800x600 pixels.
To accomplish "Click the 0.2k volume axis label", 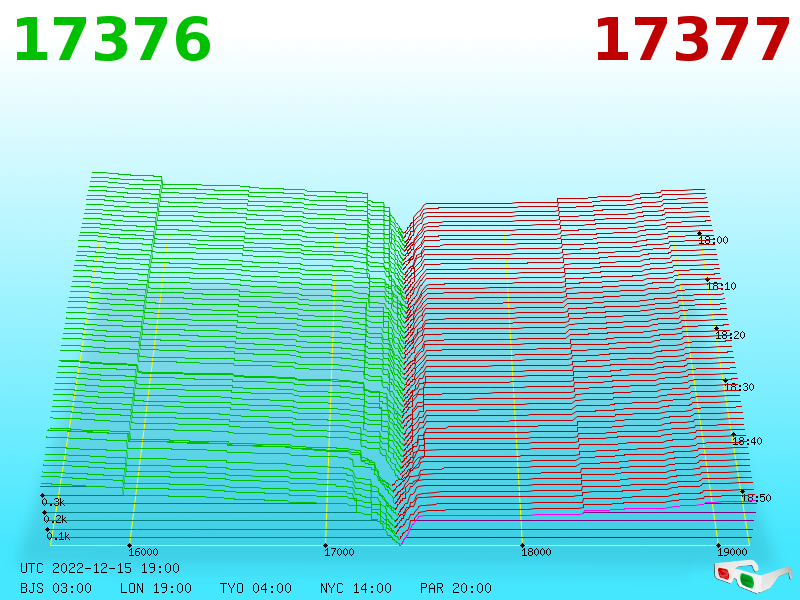I will (x=55, y=519).
